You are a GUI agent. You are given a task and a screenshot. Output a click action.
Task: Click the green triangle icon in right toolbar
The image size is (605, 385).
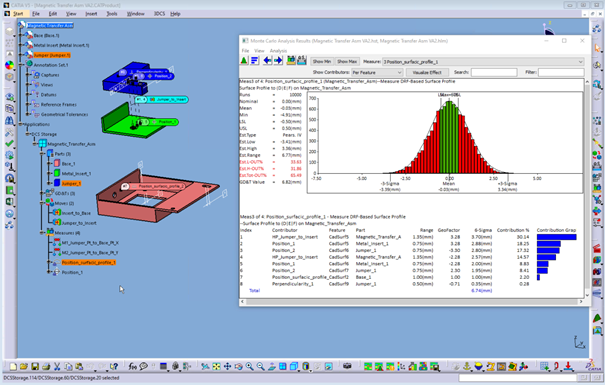coord(597,319)
